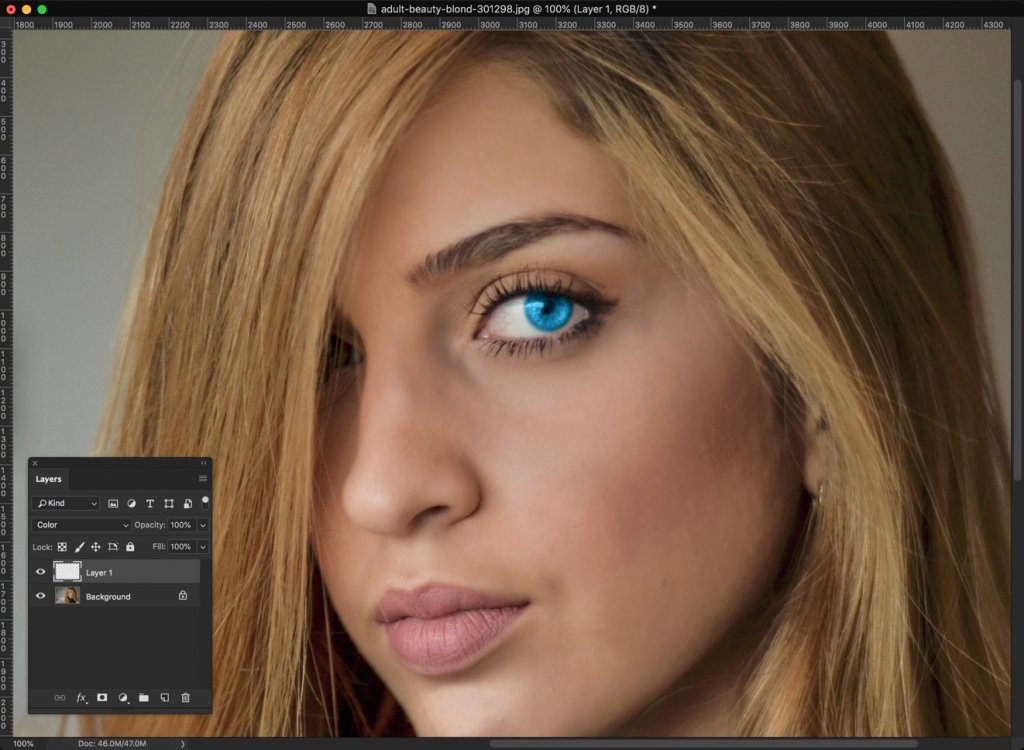Click the fx layer styles icon
The image size is (1024, 750).
tap(81, 697)
